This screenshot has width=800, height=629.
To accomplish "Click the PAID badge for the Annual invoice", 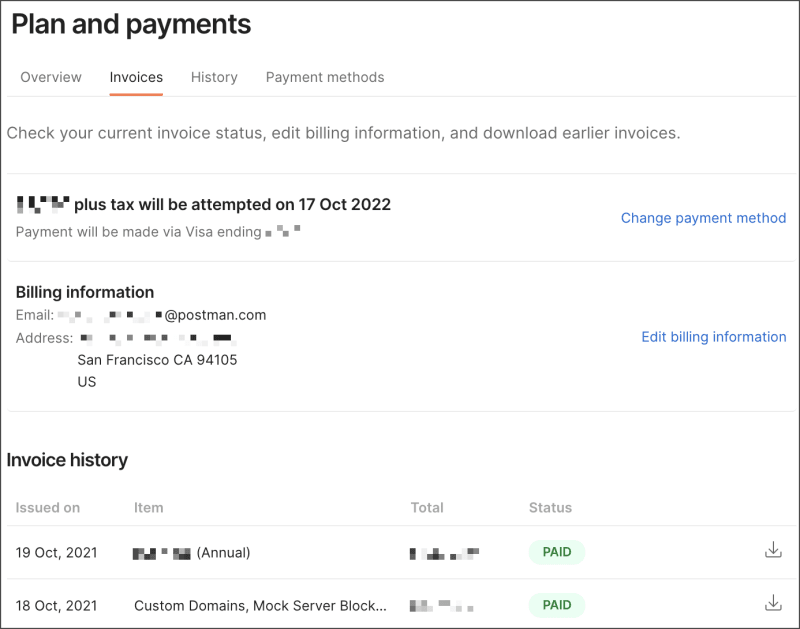I will click(x=556, y=552).
